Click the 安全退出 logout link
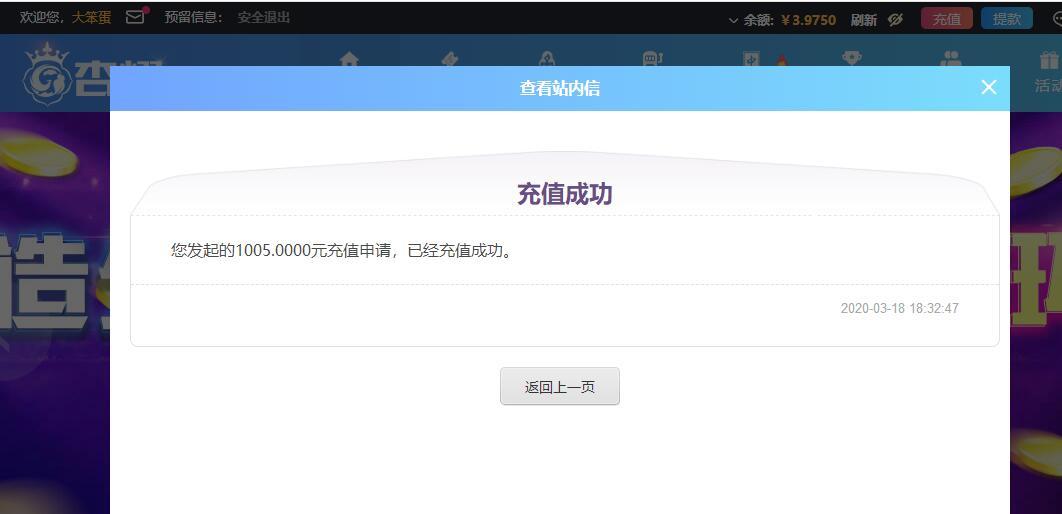 coord(263,18)
